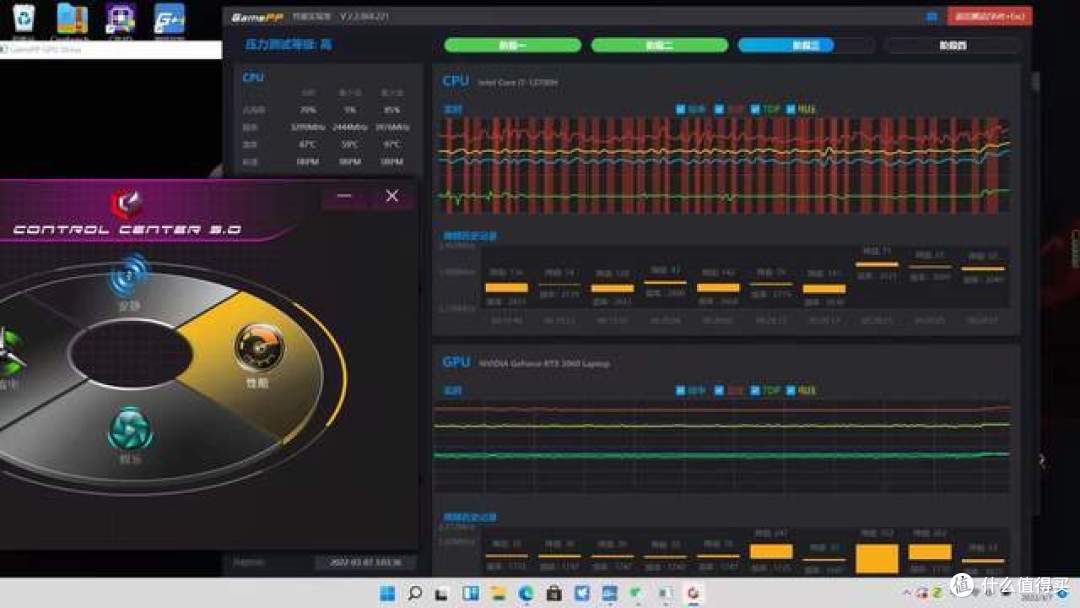Toggle the last checkbox in CPU chart legend
Screen dimensions: 1080x608
pos(792,109)
